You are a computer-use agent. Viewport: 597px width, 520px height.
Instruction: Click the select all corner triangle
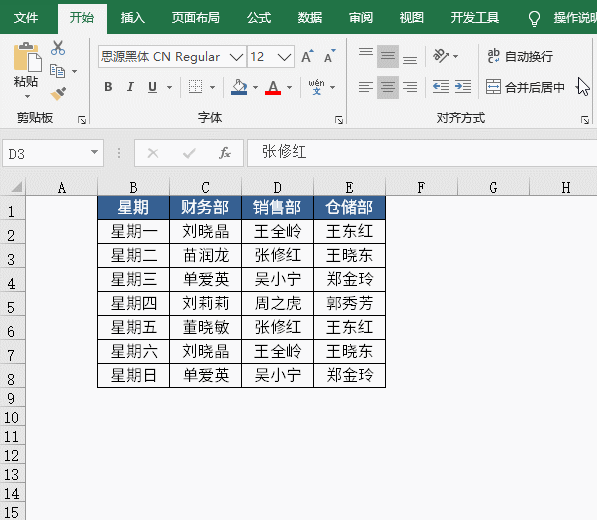[16, 187]
